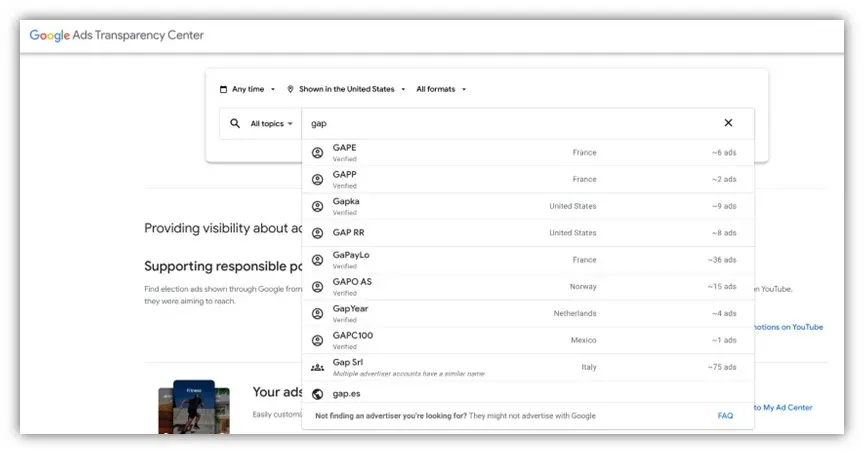Click the GapYear advertiser profile icon
864x454 pixels.
click(x=317, y=314)
